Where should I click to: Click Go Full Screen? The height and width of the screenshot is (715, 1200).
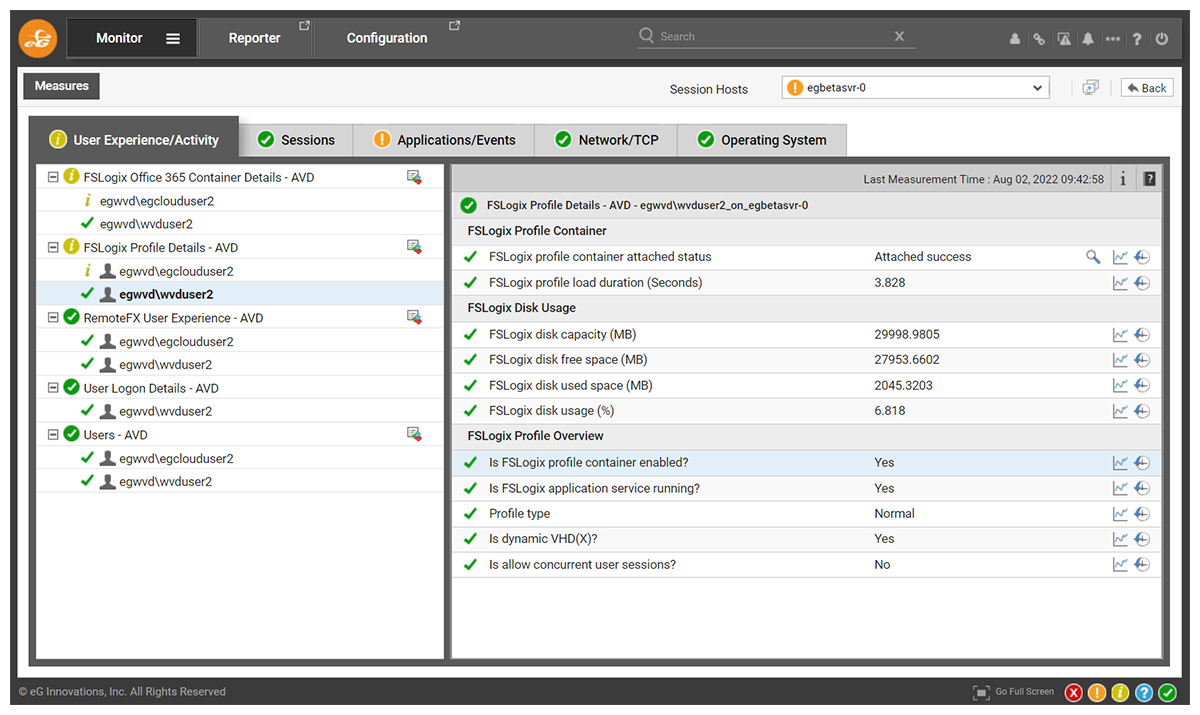tap(1014, 692)
